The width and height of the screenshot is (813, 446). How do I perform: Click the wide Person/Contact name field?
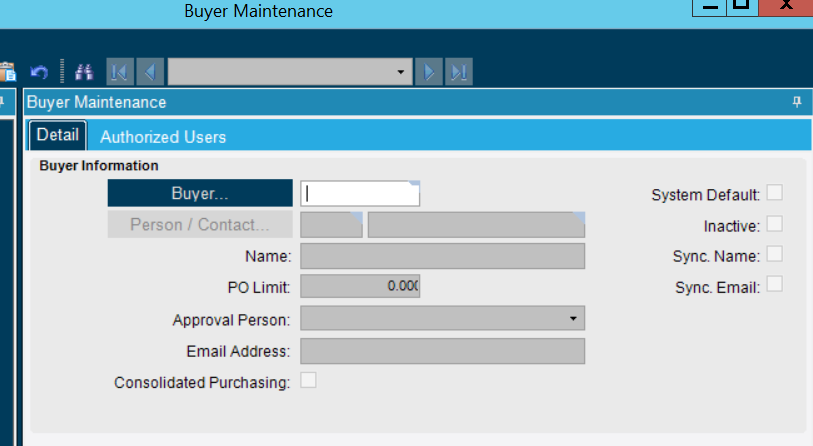click(x=476, y=225)
